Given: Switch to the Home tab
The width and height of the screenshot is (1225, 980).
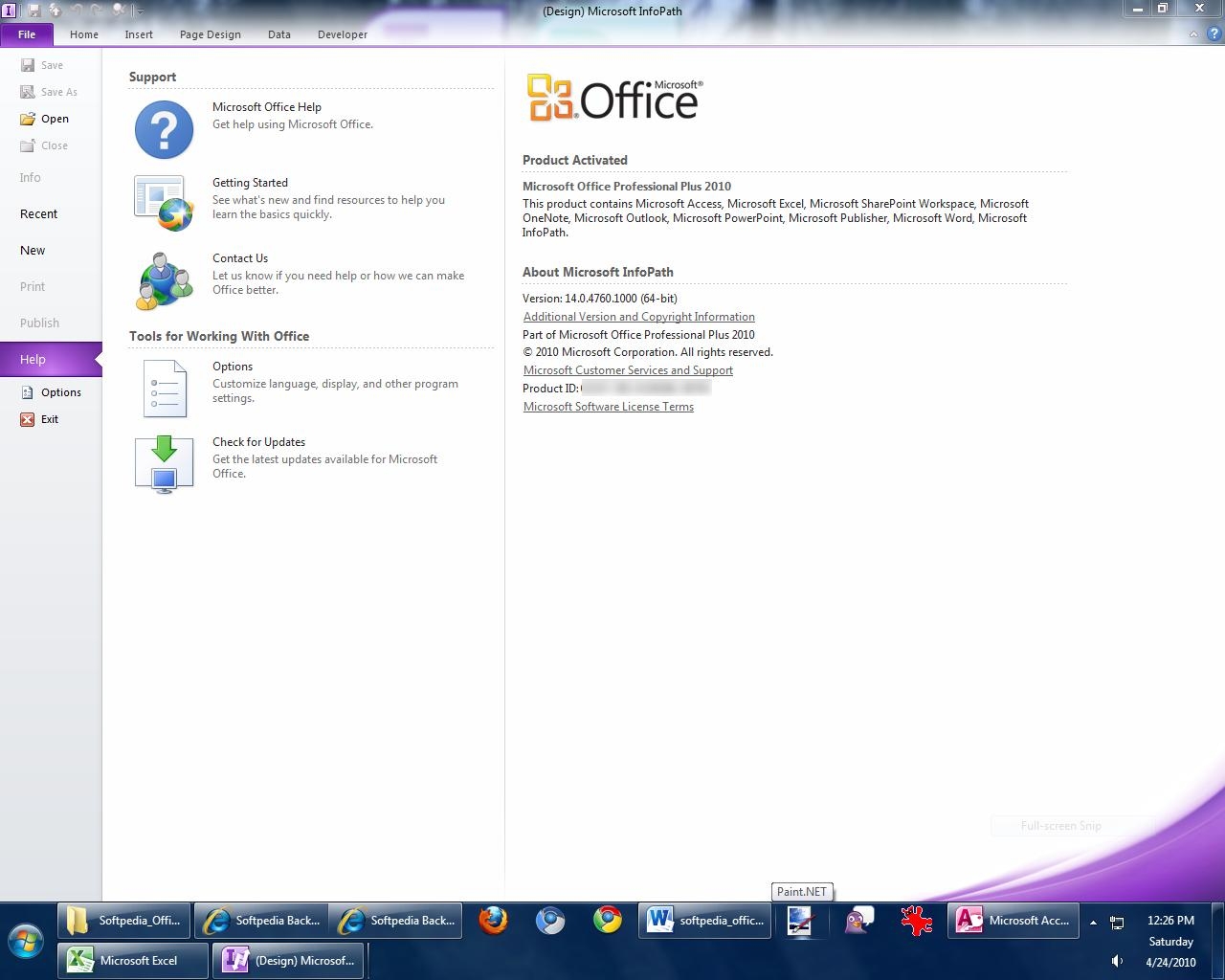Looking at the screenshot, I should click(84, 34).
